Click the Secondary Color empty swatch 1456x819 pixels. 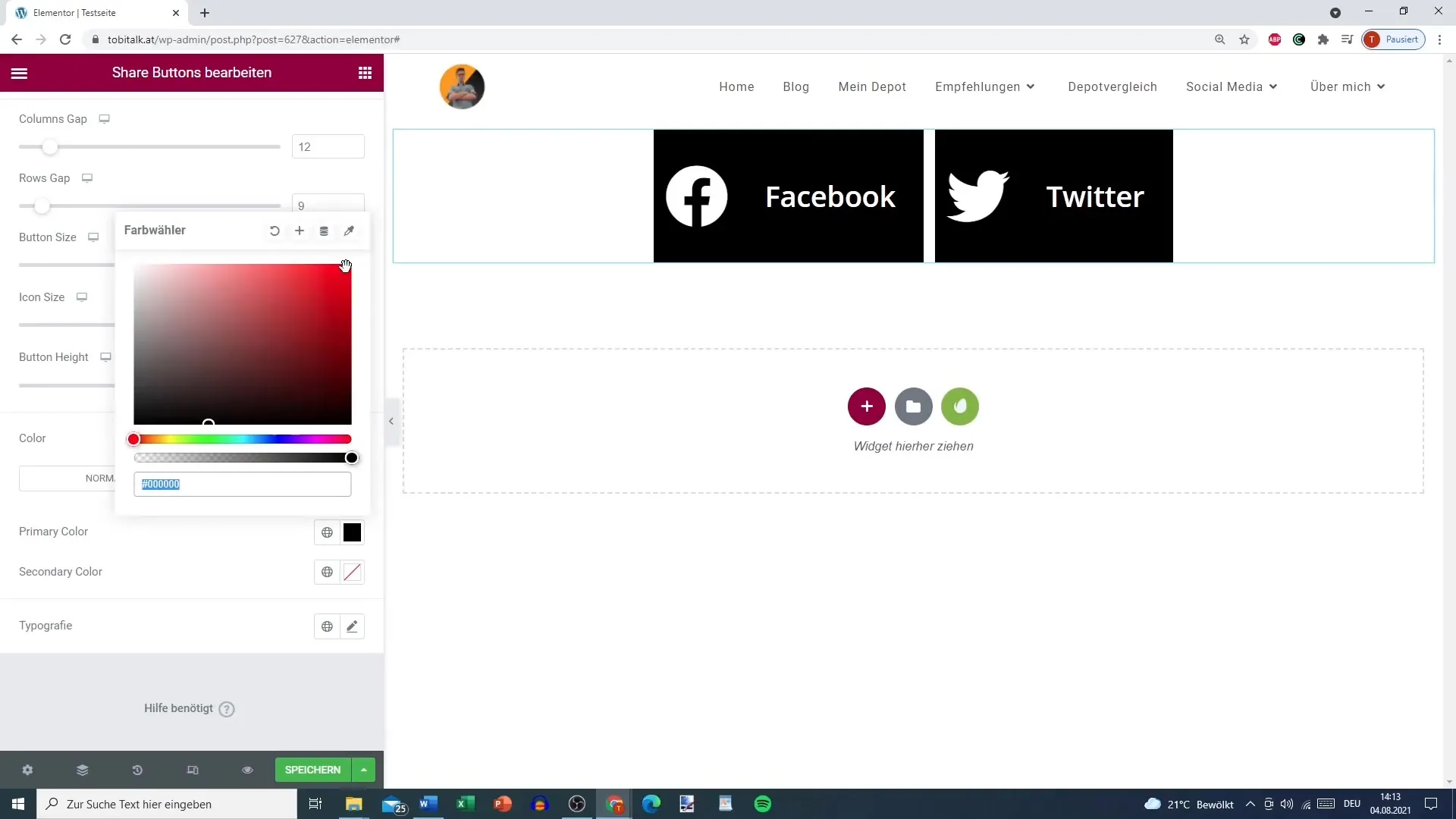pyautogui.click(x=352, y=572)
